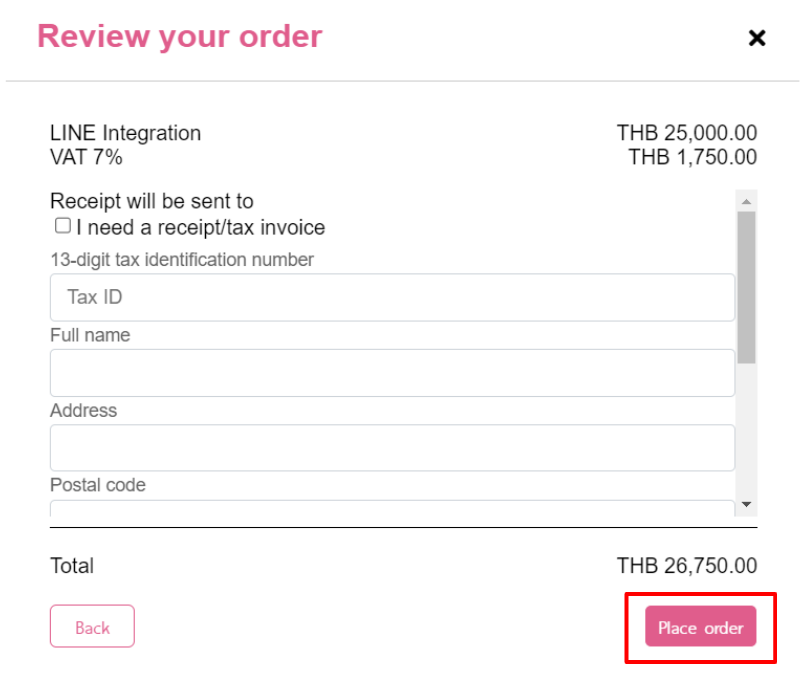The image size is (801, 680).
Task: Click the 13-digit tax identification number label
Action: [x=182, y=260]
